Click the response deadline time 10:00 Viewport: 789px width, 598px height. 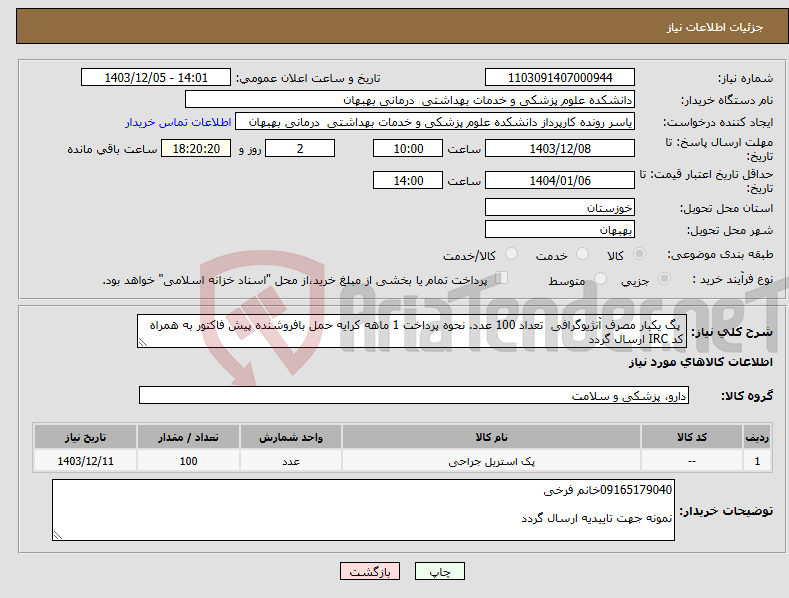(408, 148)
